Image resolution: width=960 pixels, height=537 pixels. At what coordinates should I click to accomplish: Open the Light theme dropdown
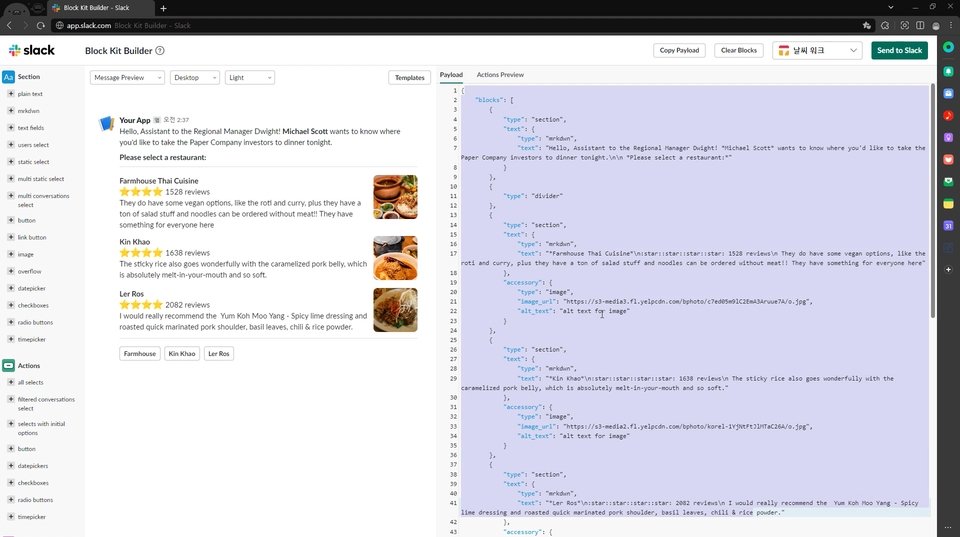(249, 78)
